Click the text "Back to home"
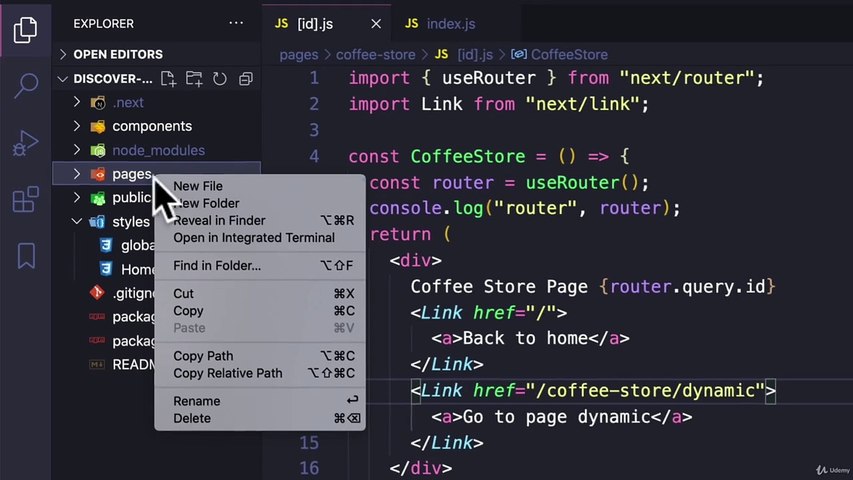The width and height of the screenshot is (853, 480). [526, 339]
